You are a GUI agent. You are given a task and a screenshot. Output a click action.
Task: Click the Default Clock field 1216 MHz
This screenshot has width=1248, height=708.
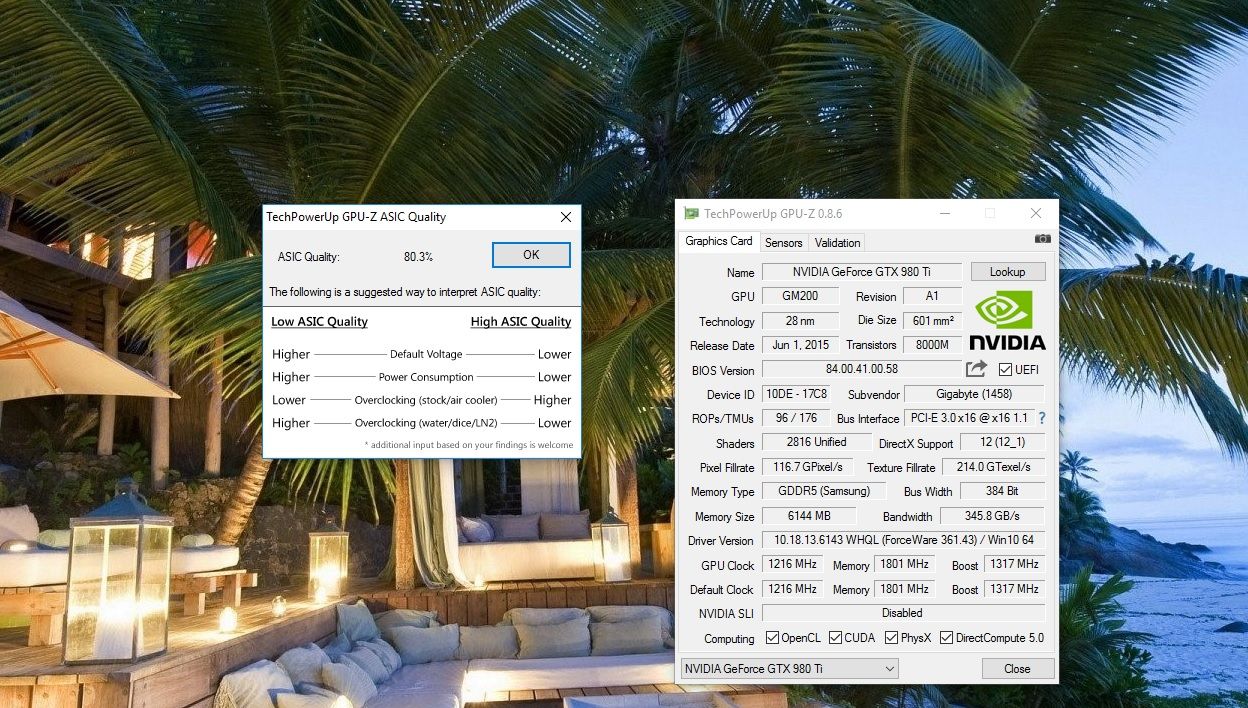click(792, 589)
